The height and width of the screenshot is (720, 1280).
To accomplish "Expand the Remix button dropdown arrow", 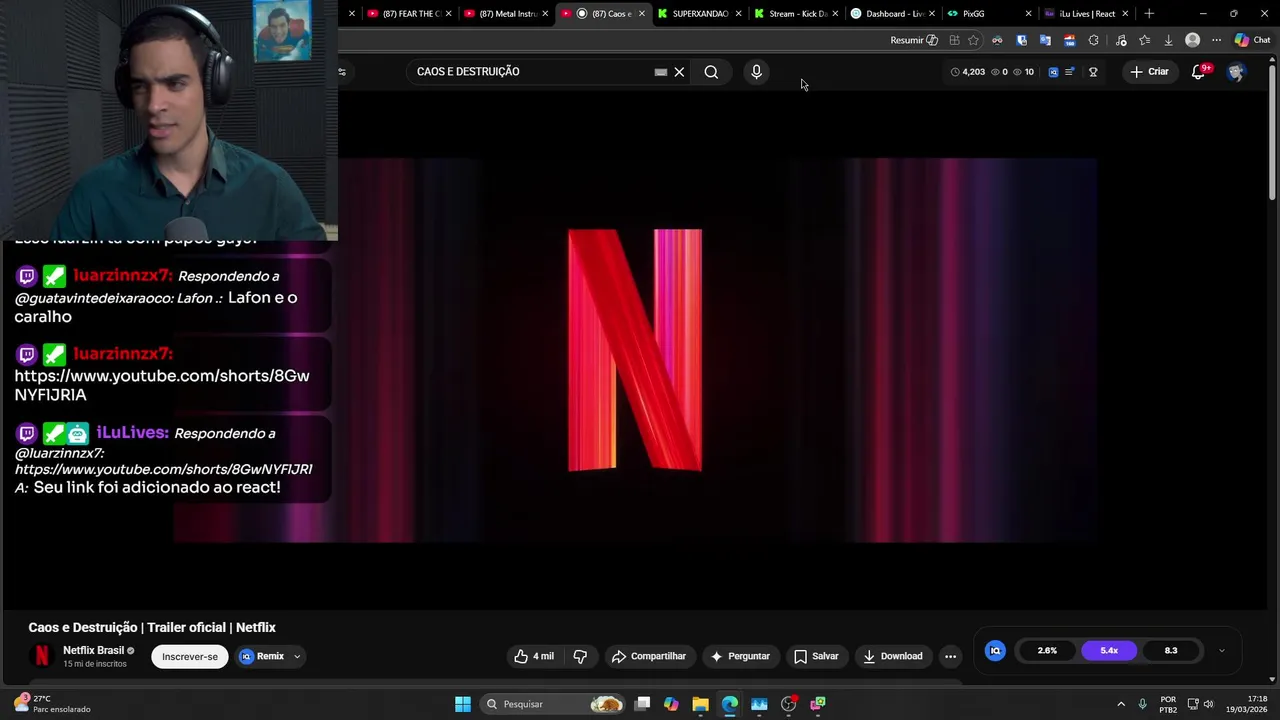I will pos(297,657).
